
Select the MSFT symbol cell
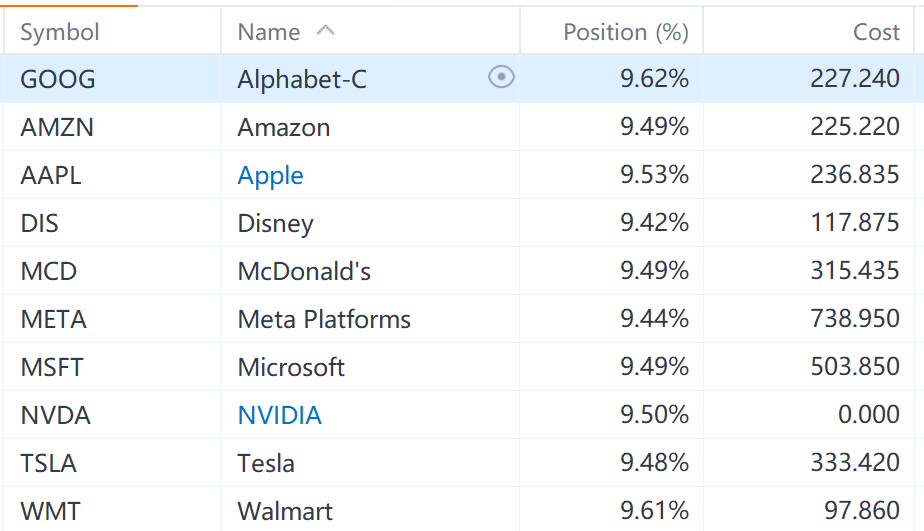click(52, 368)
